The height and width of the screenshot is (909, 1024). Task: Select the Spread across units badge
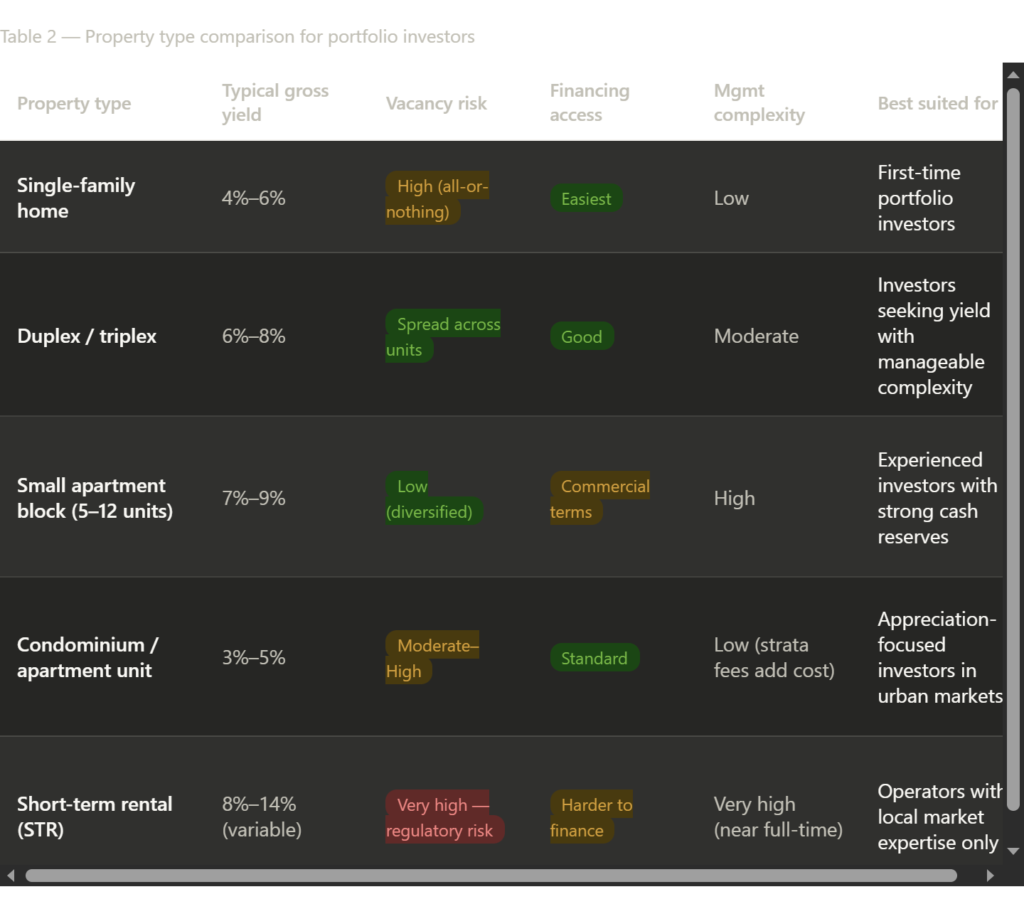point(442,337)
